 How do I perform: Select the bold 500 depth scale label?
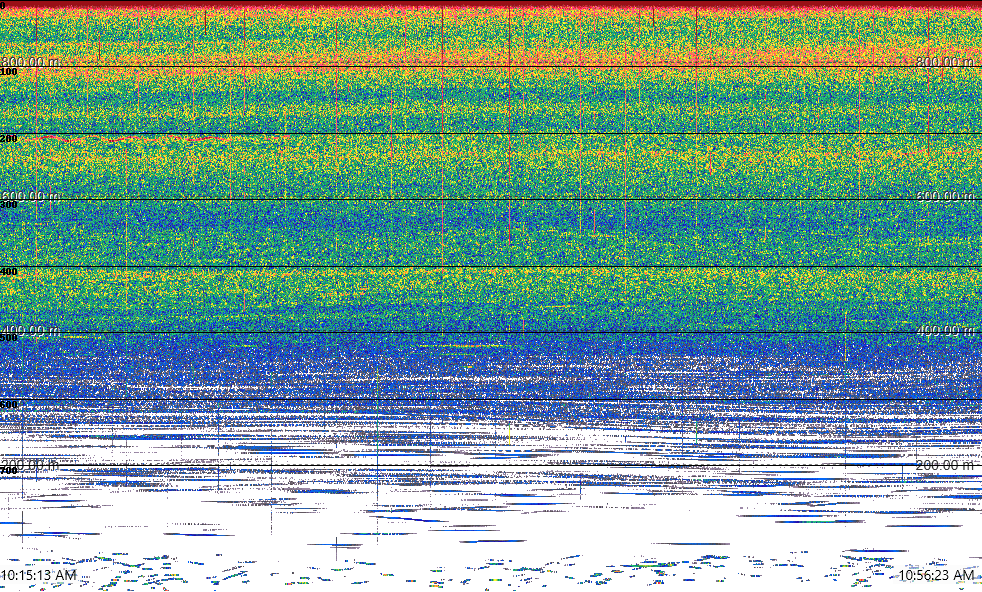coord(9,338)
